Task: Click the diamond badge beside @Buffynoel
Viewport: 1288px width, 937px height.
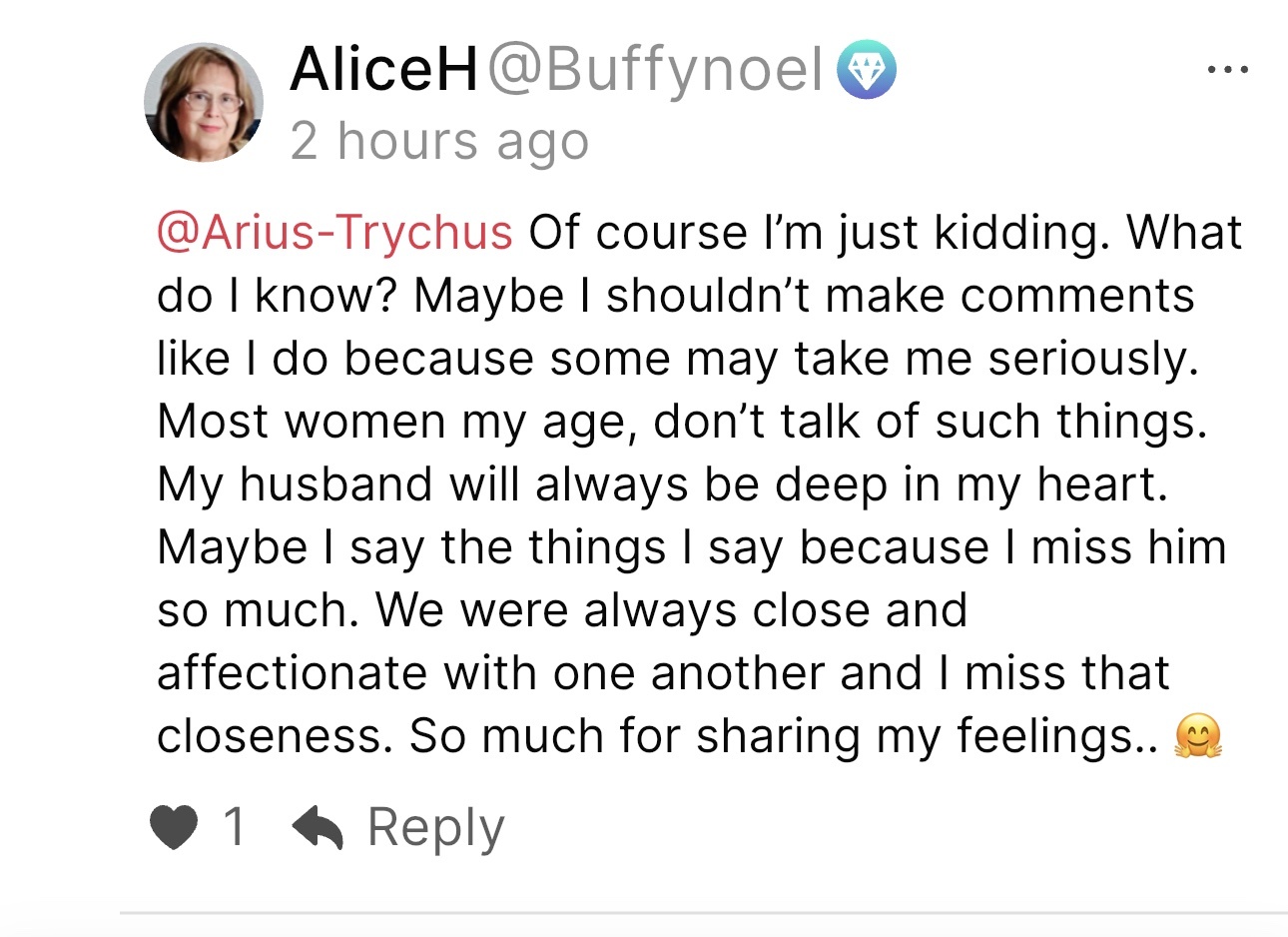Action: (x=866, y=72)
